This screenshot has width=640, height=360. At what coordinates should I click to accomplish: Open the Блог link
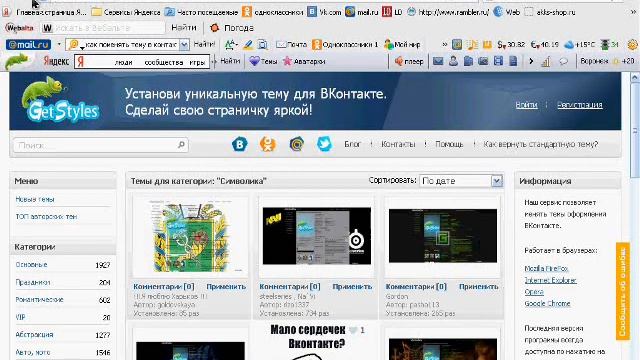pos(352,144)
